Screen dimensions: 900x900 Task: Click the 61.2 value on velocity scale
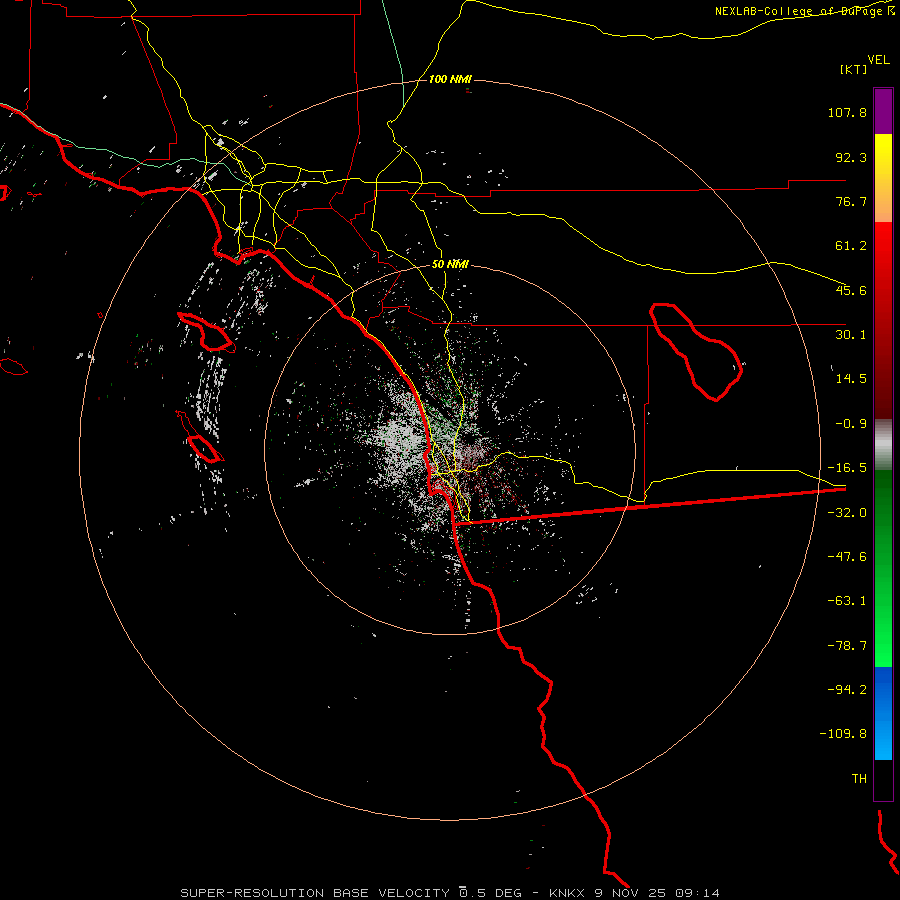click(851, 246)
